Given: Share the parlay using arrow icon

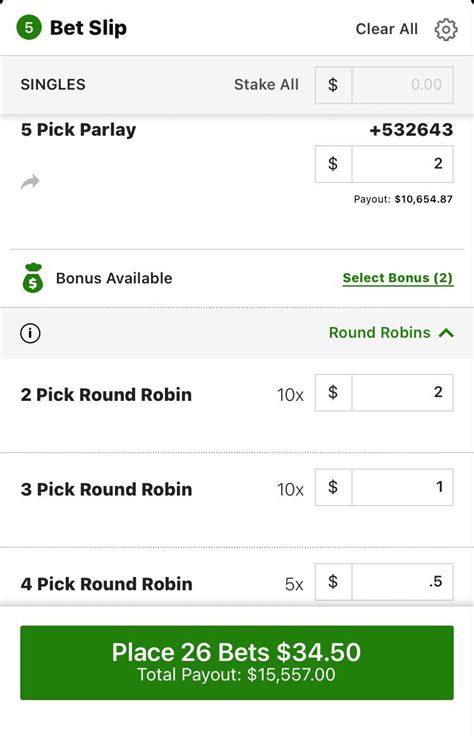Looking at the screenshot, I should click(30, 181).
